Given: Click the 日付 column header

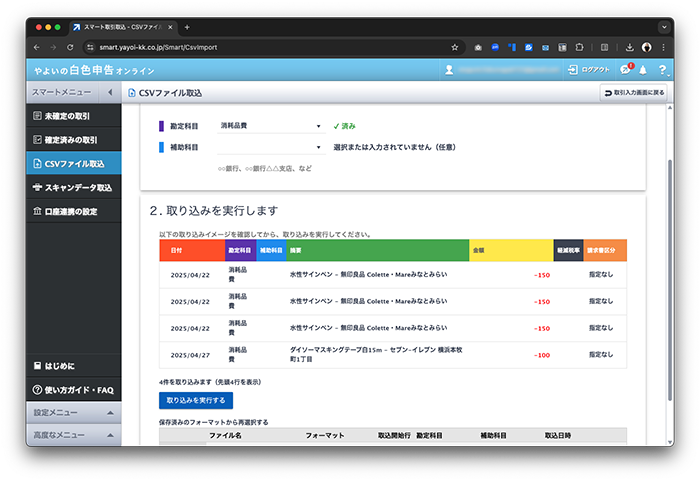Looking at the screenshot, I should pos(192,250).
